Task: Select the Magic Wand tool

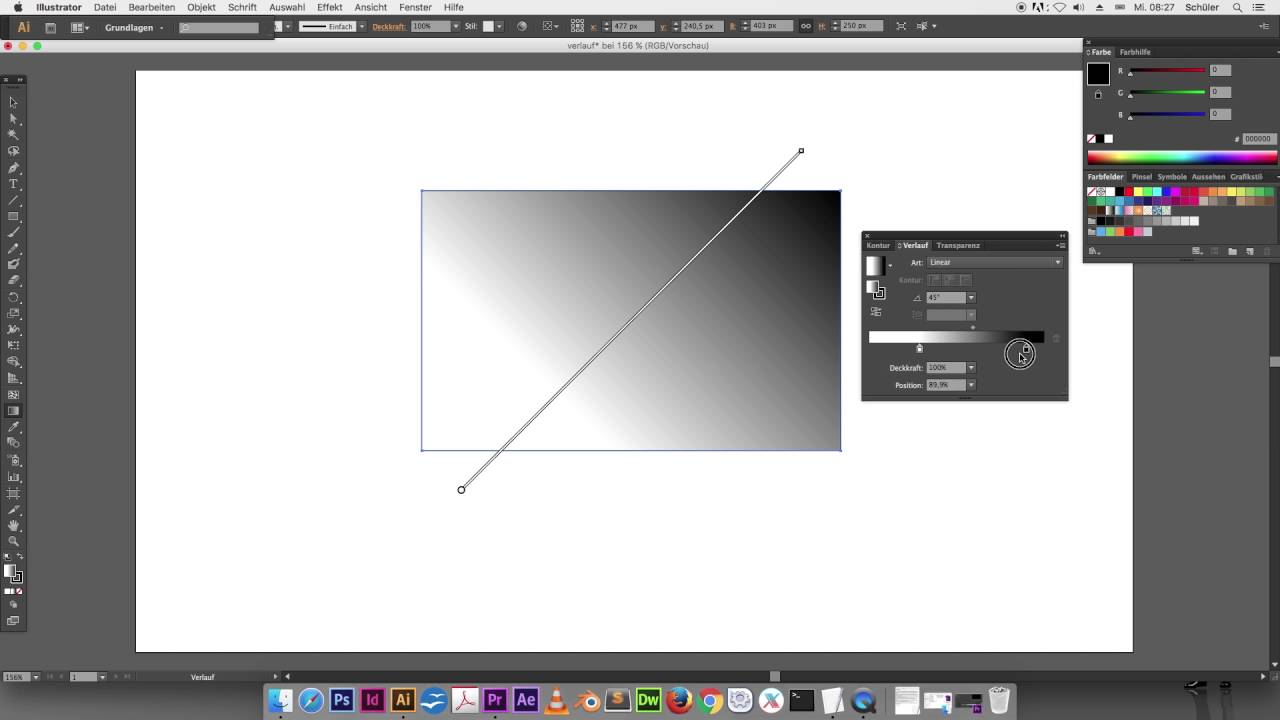Action: 13,135
